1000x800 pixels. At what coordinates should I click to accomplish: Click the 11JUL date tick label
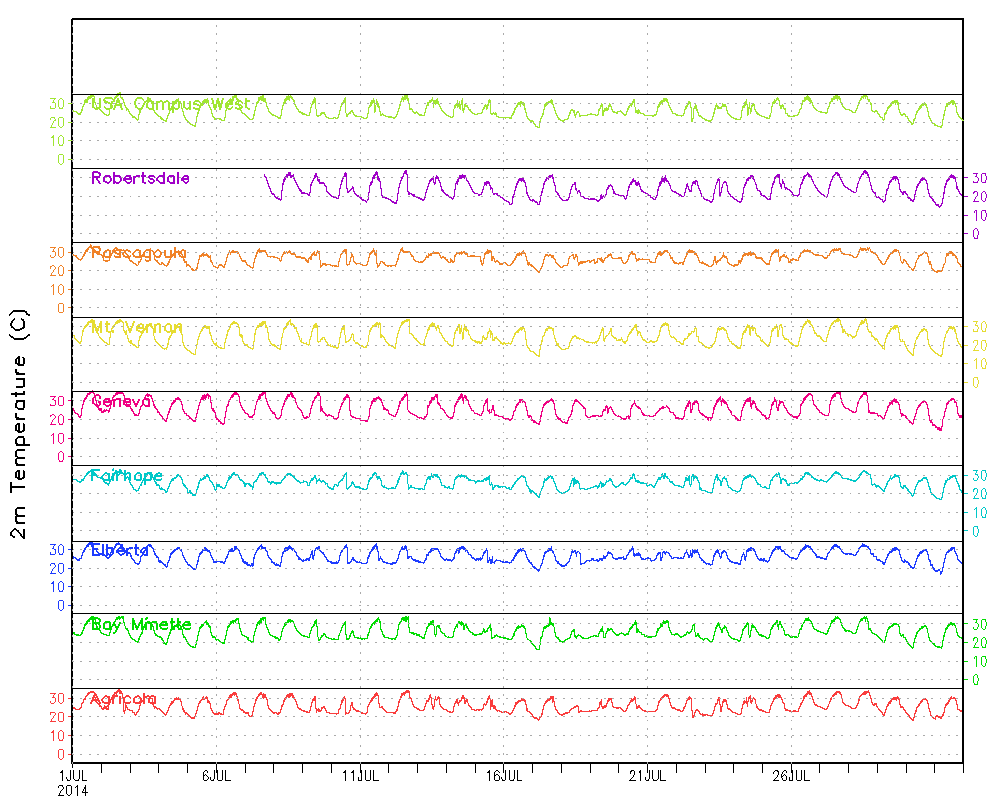click(361, 775)
